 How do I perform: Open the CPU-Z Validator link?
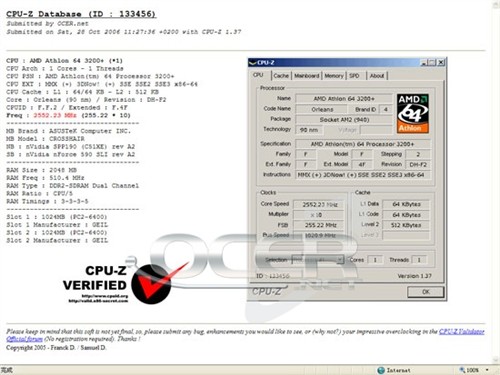click(x=461, y=331)
